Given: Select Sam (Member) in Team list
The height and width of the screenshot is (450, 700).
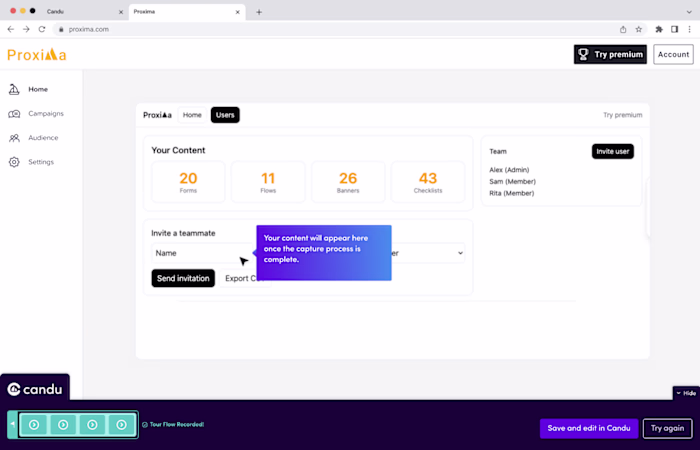Looking at the screenshot, I should (x=512, y=181).
